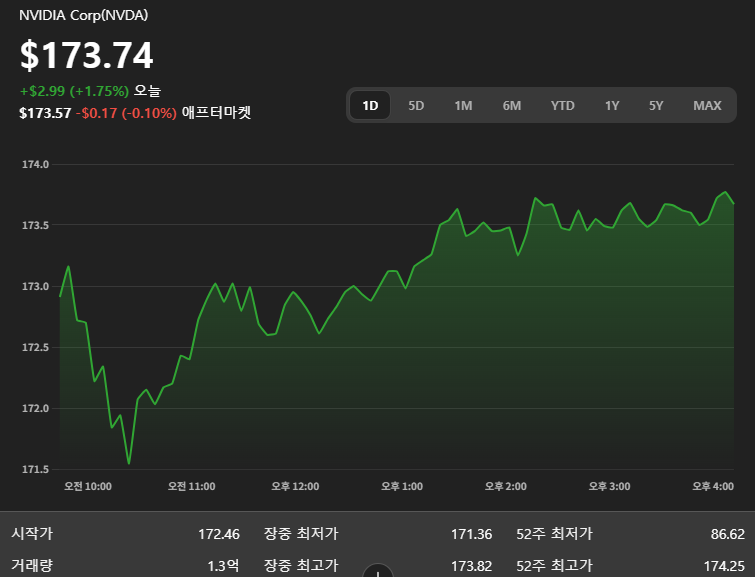Click the 172.0 y-axis label
This screenshot has height=577, width=755.
[35, 408]
